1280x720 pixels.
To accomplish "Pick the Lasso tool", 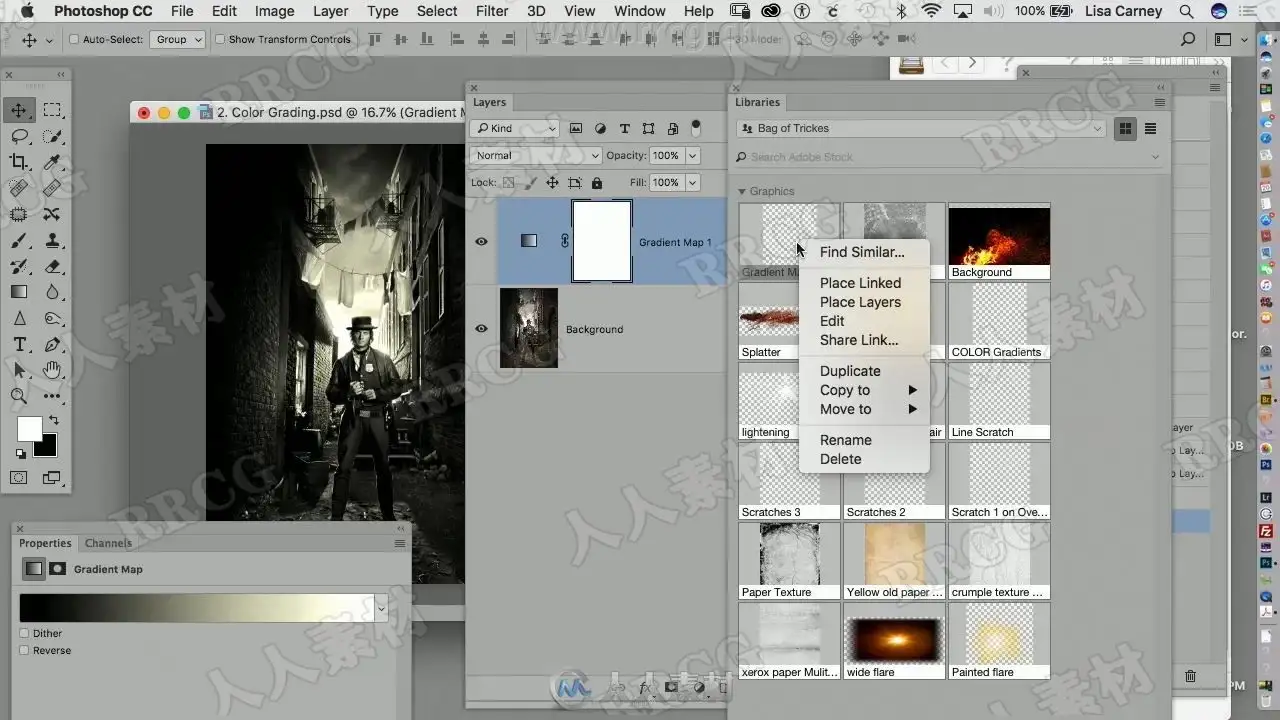I will pyautogui.click(x=19, y=136).
